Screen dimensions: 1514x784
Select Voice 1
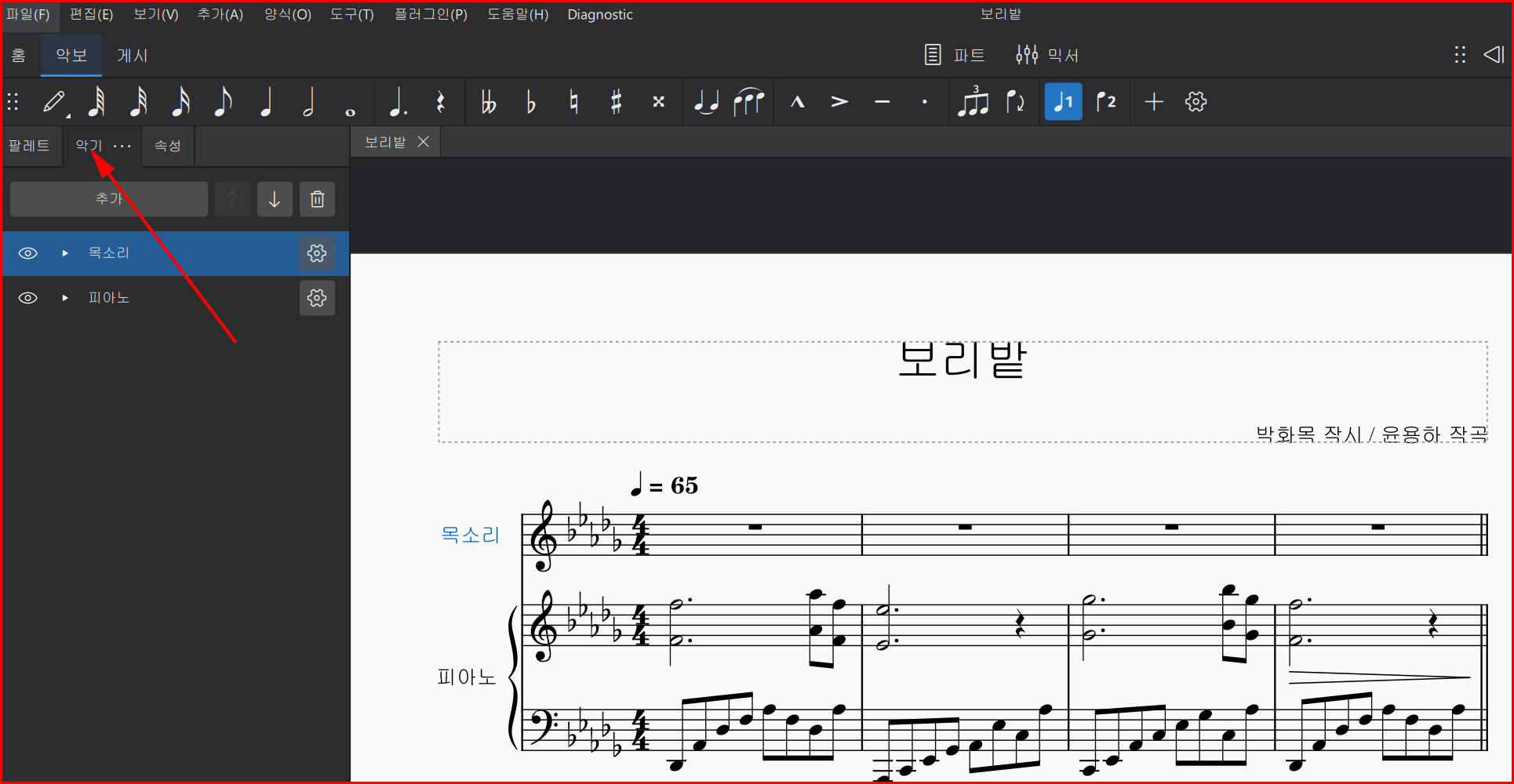1063,102
